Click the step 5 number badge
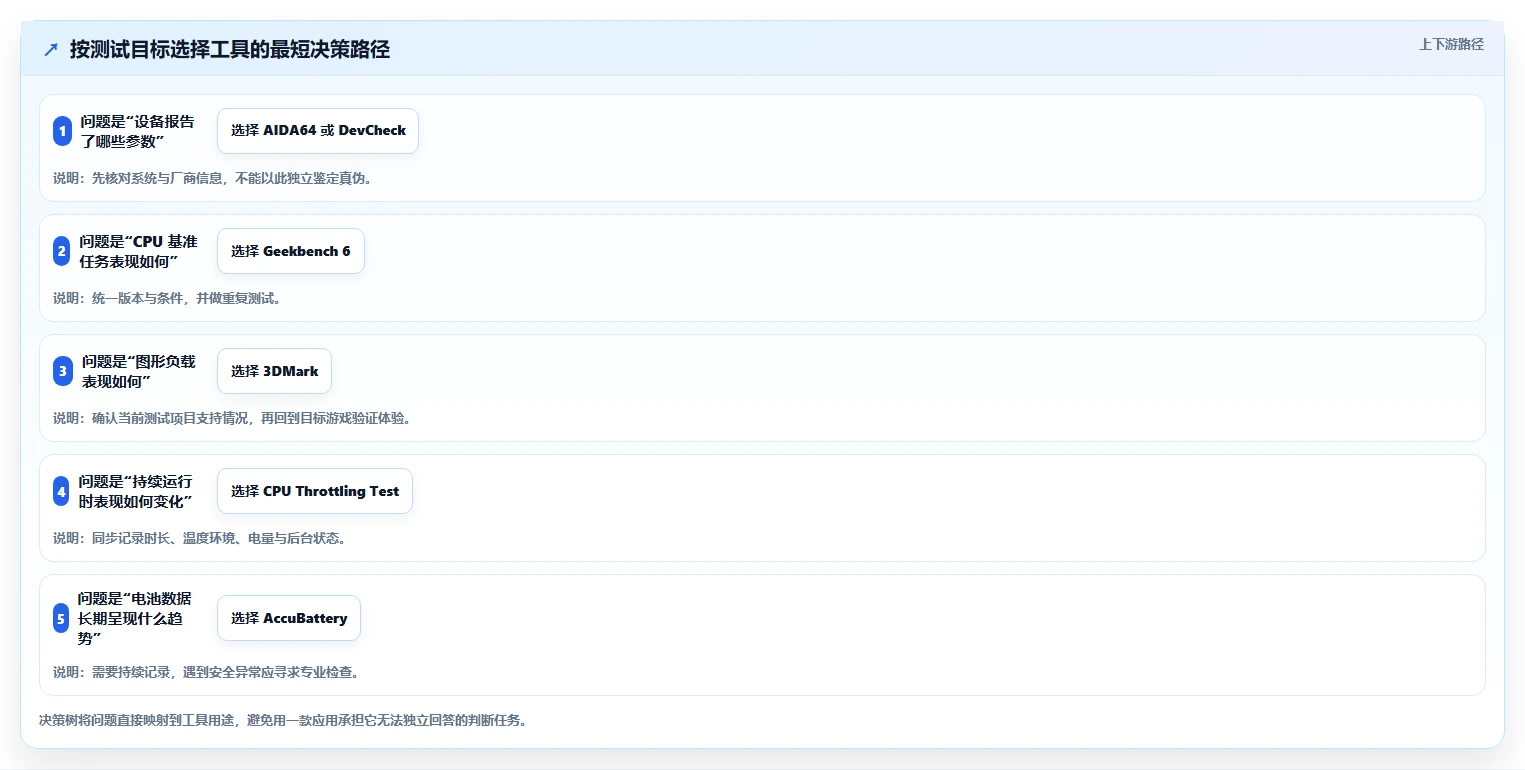This screenshot has width=1525, height=770. tap(61, 618)
